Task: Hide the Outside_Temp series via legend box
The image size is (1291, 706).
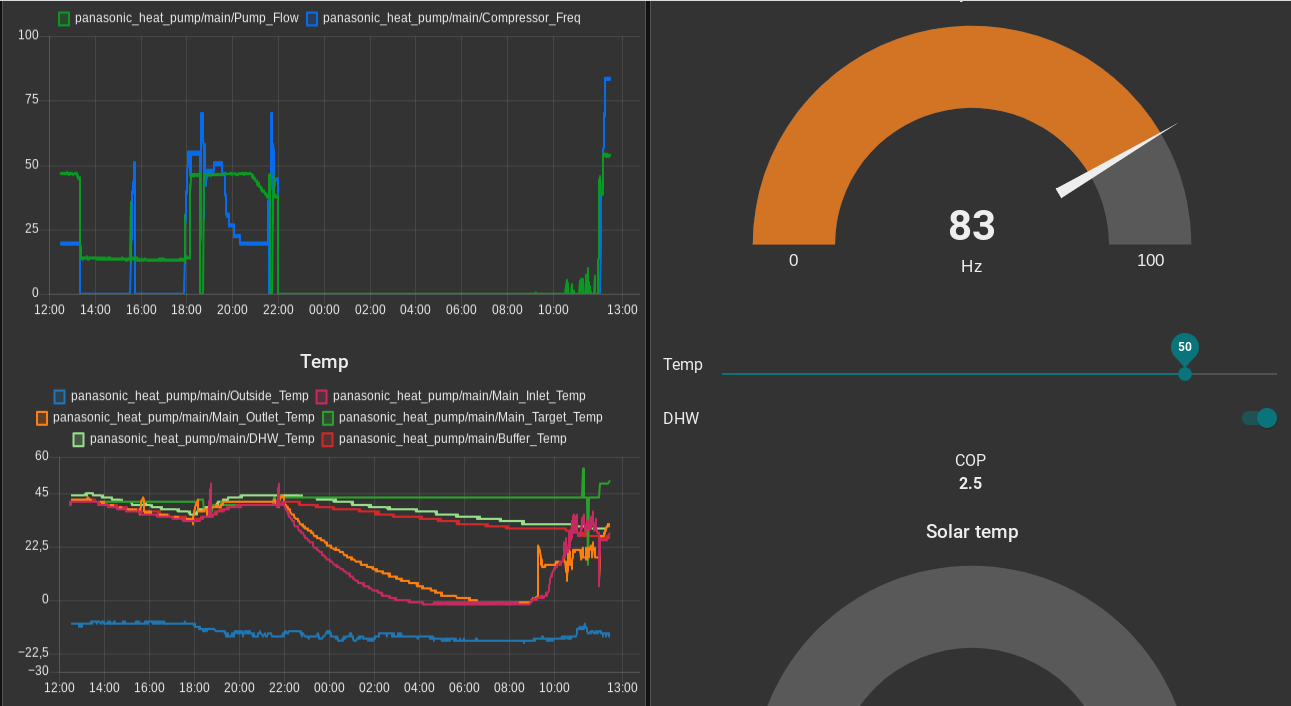Action: point(60,396)
